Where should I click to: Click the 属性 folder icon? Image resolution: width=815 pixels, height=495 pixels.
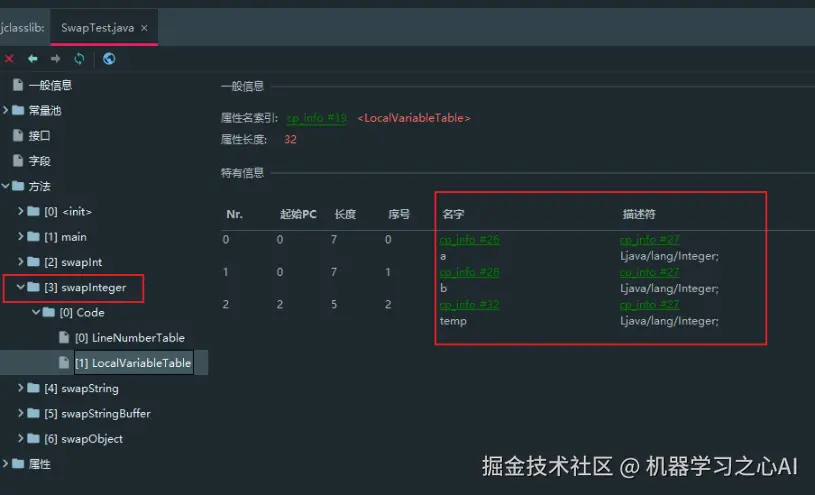[18, 464]
